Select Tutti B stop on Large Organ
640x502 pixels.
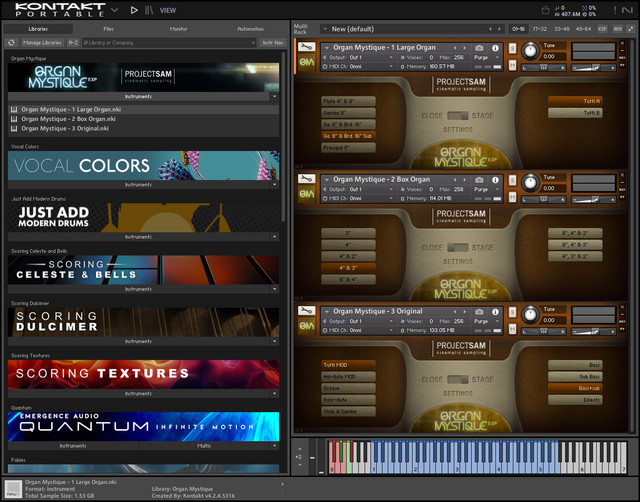[575, 113]
